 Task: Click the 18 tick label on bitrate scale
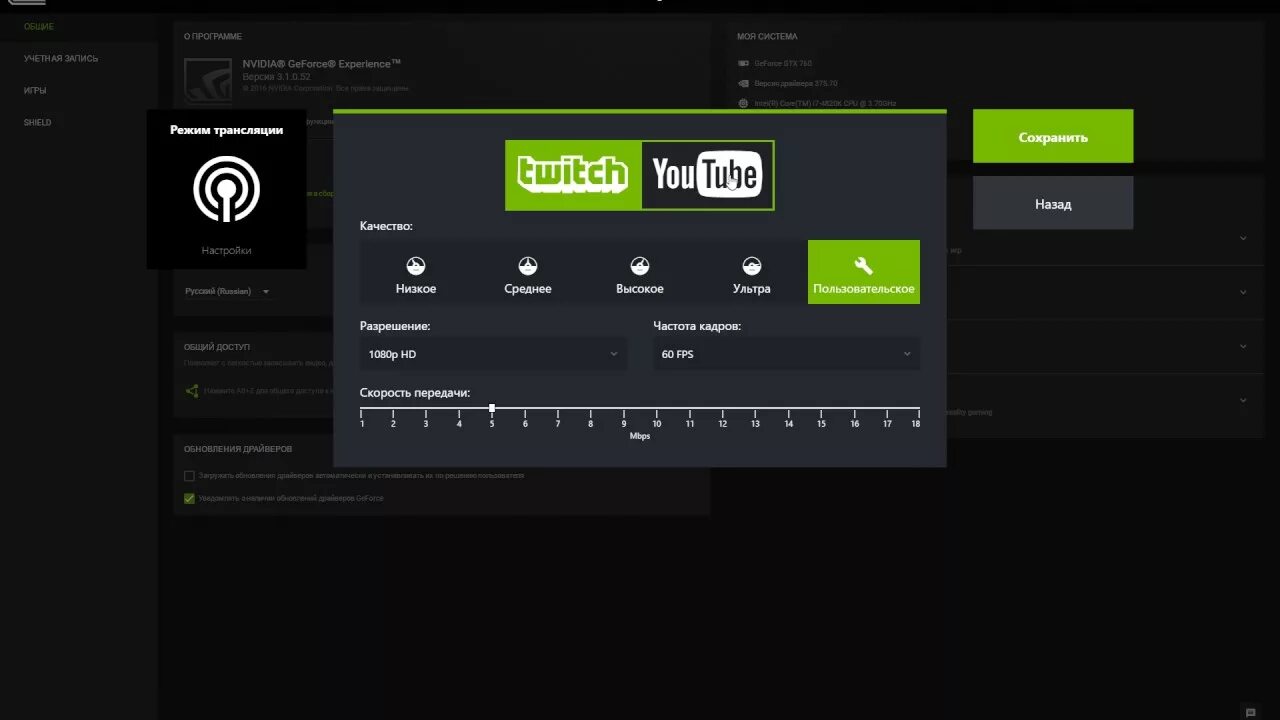915,424
